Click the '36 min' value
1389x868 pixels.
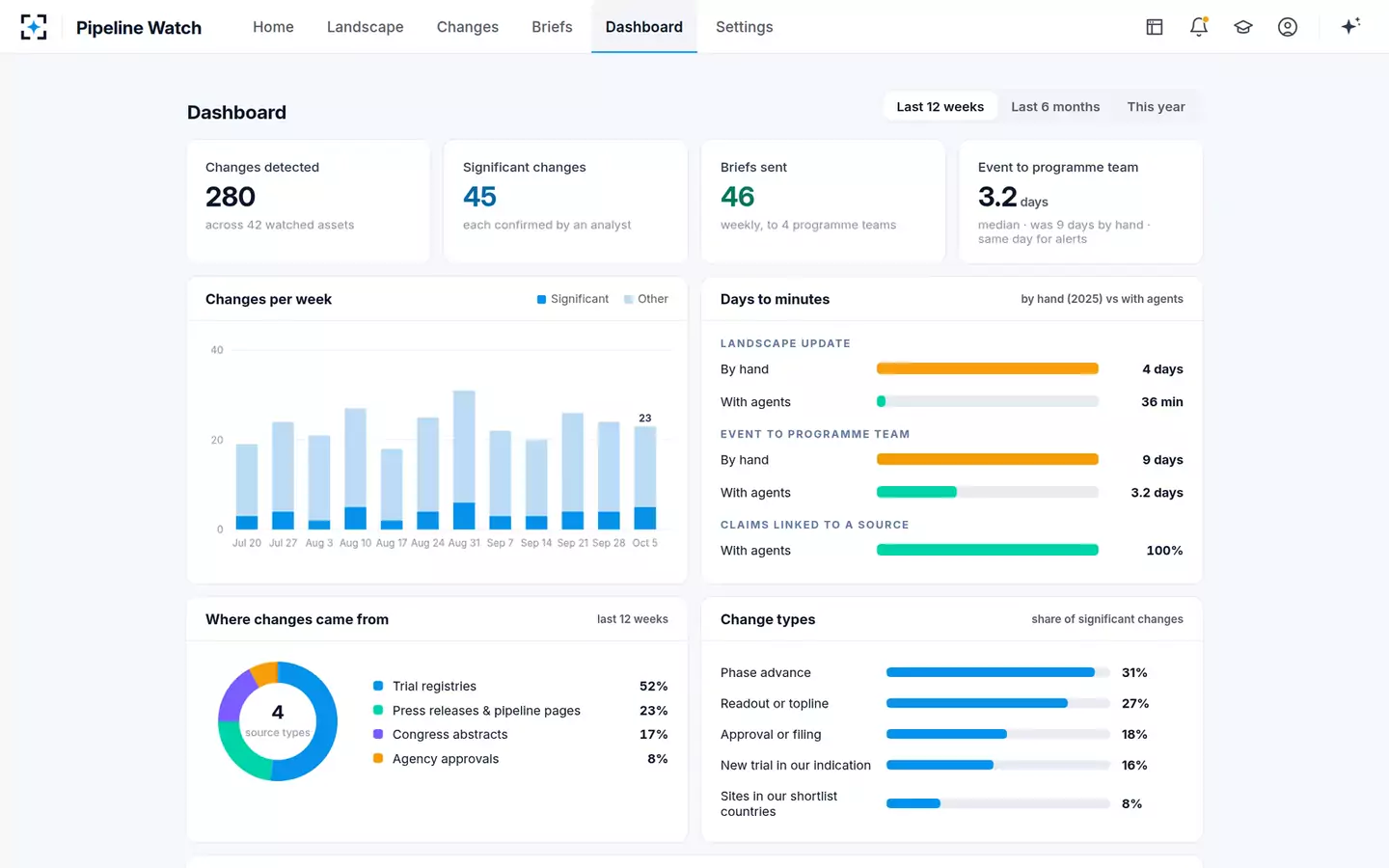tap(1162, 402)
